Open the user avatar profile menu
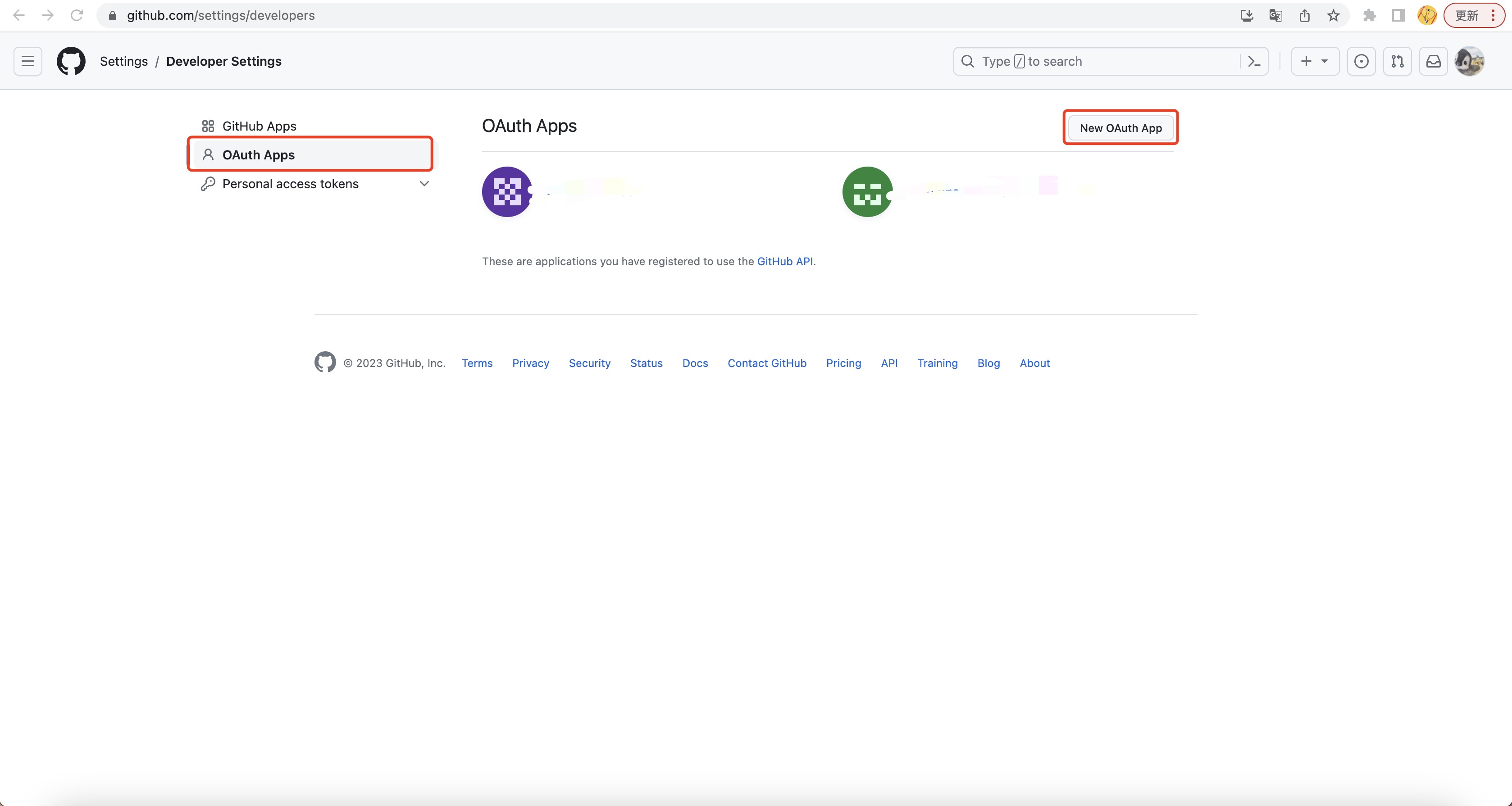1512x806 pixels. click(x=1470, y=61)
